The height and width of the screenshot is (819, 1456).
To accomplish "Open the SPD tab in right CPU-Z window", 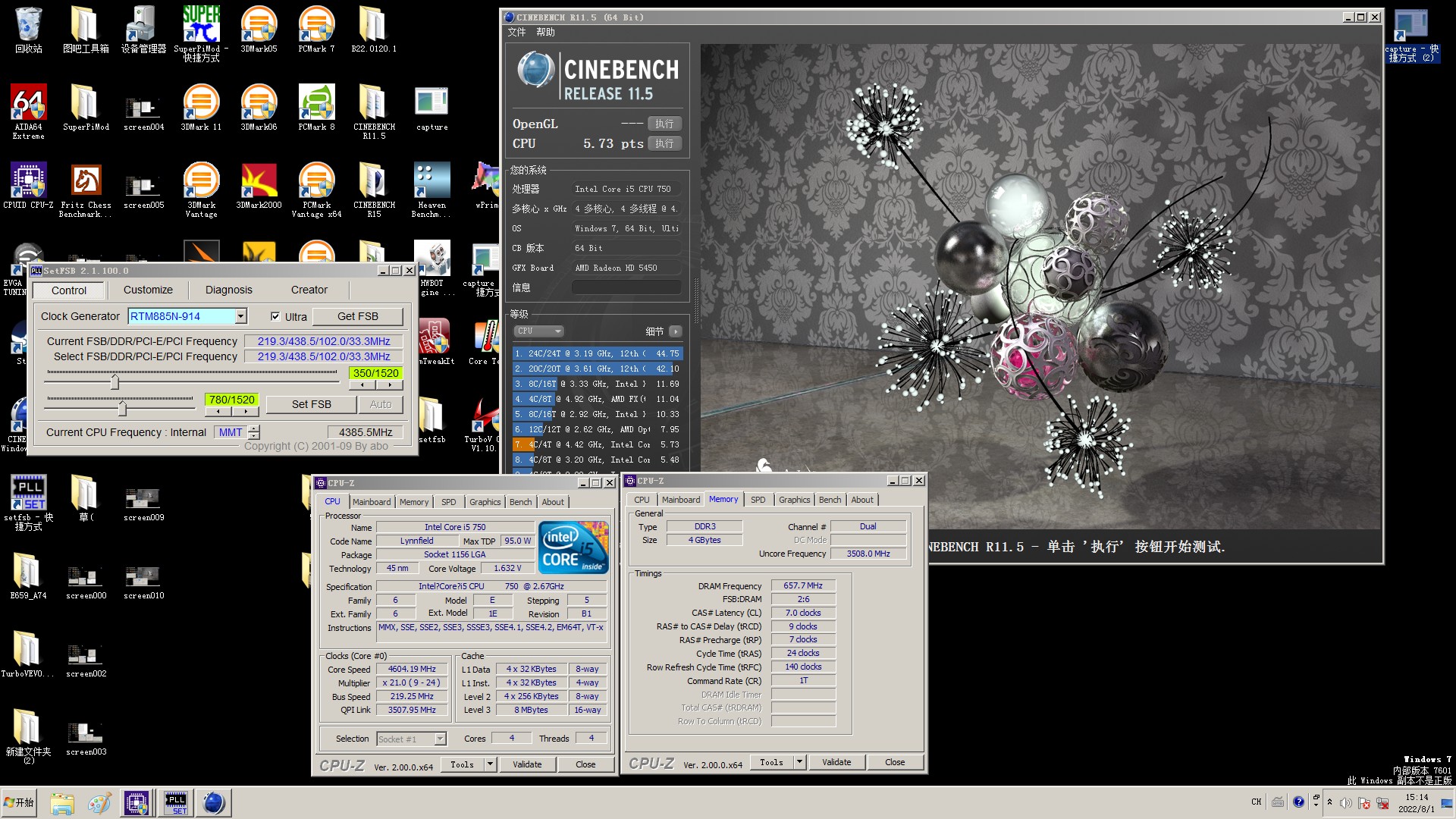I will point(758,500).
